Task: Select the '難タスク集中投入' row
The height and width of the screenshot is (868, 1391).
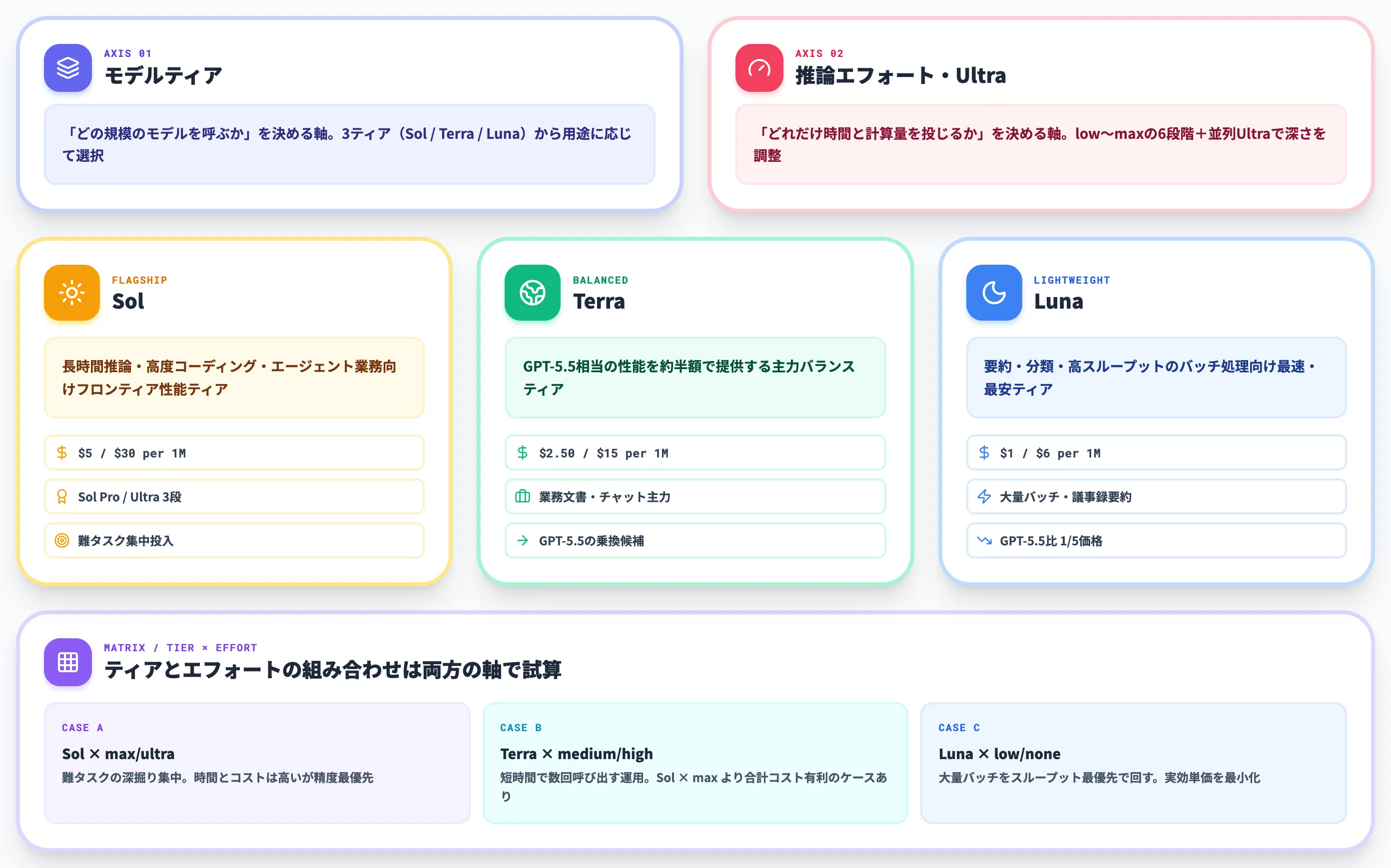Action: [234, 540]
